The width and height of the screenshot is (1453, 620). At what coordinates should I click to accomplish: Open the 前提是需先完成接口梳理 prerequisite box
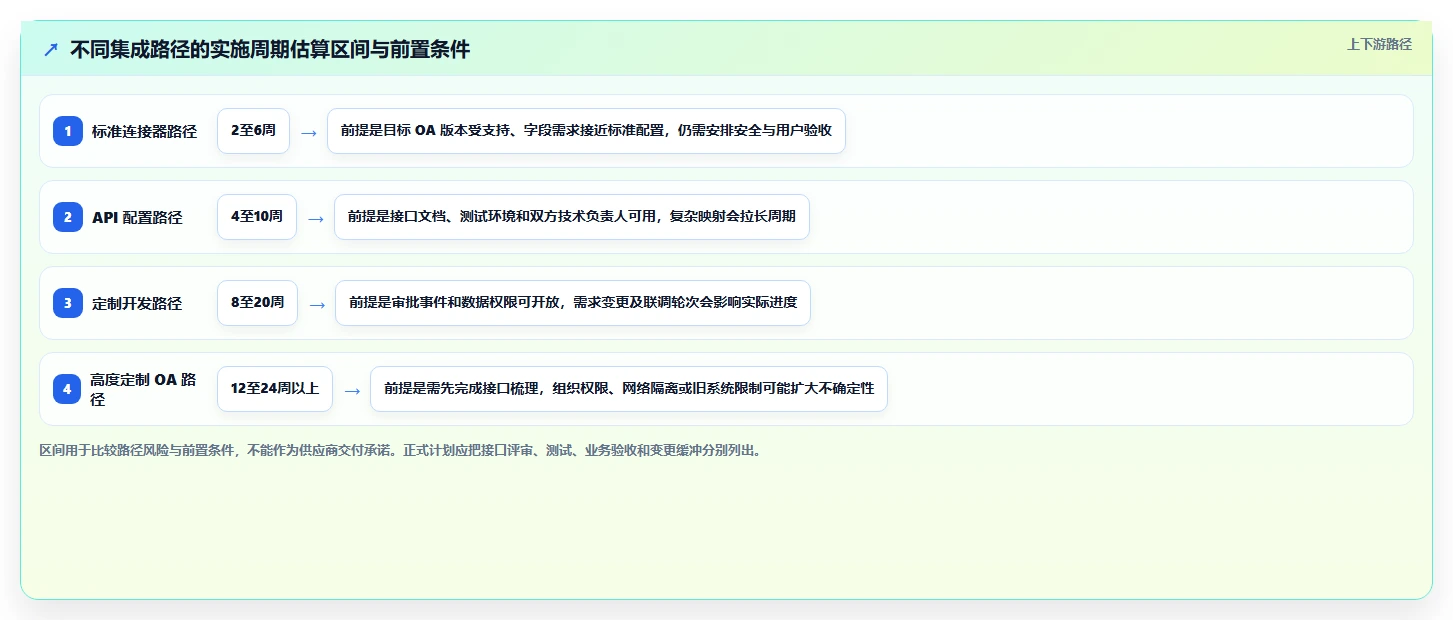tap(629, 389)
